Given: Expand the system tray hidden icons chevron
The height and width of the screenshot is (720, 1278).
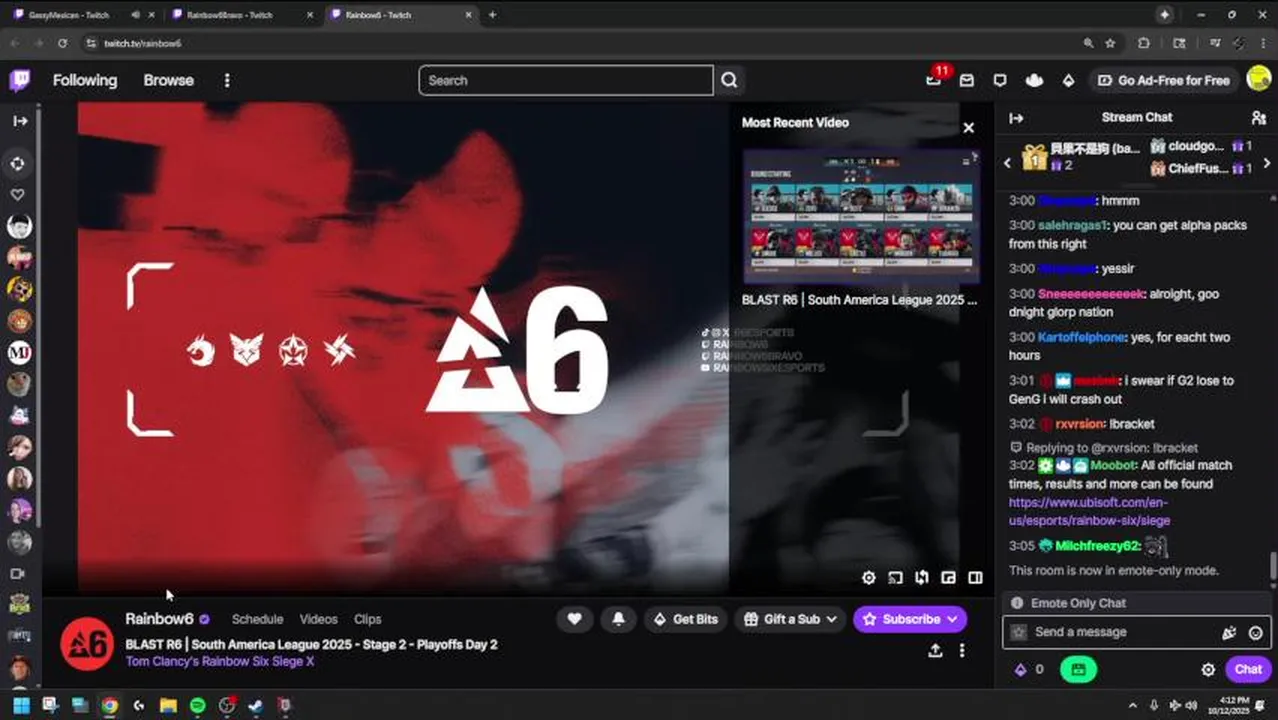Looking at the screenshot, I should 1133,705.
